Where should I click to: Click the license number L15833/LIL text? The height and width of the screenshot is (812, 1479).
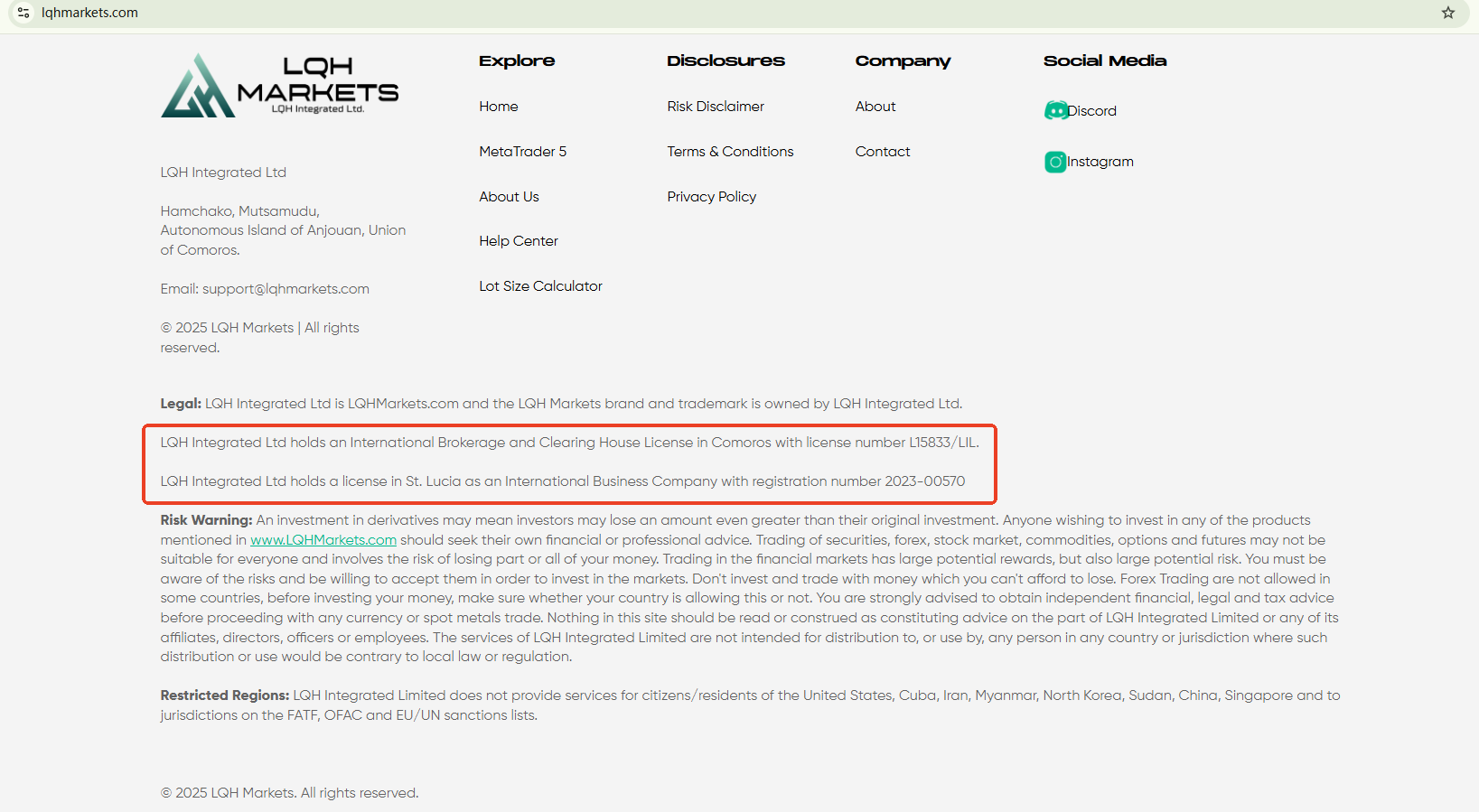pyautogui.click(x=943, y=443)
